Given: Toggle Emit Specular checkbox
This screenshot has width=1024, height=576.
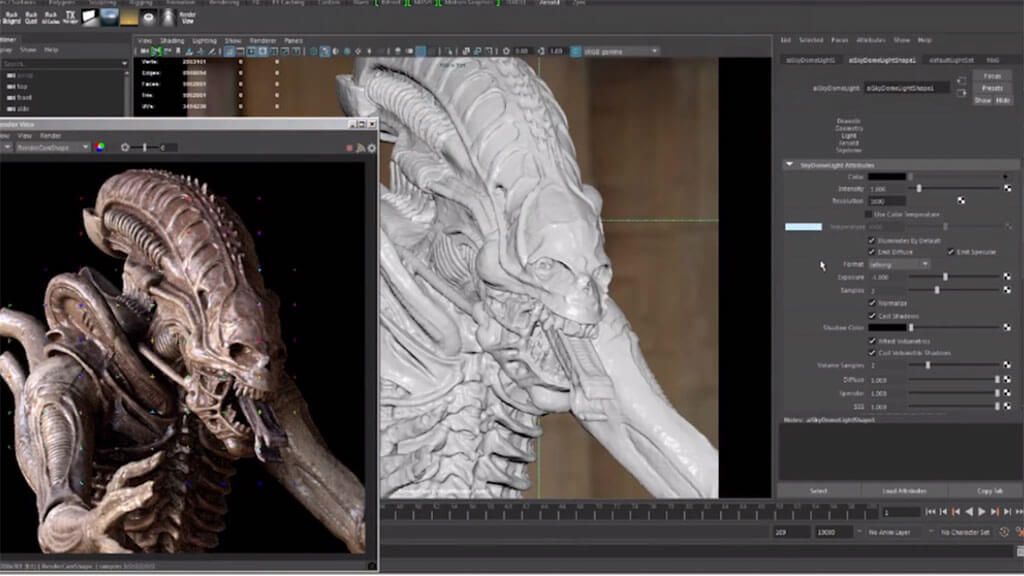Looking at the screenshot, I should [x=951, y=251].
